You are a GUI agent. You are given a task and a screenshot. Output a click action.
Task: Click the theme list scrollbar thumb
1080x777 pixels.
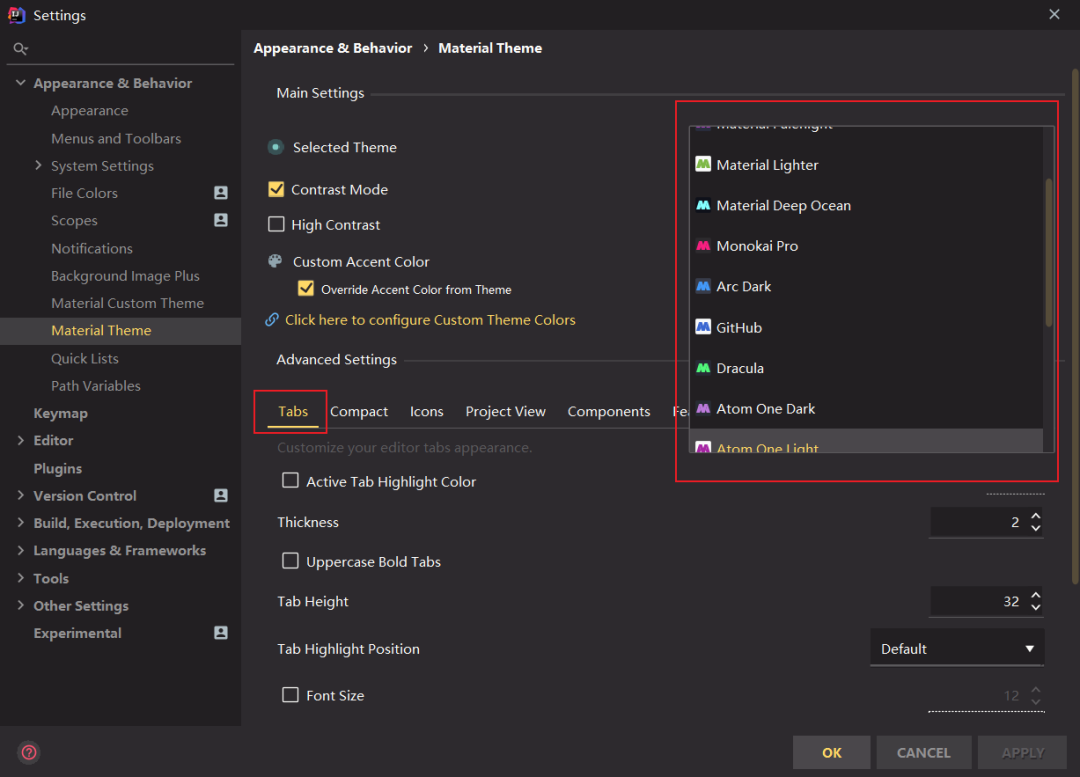1048,250
